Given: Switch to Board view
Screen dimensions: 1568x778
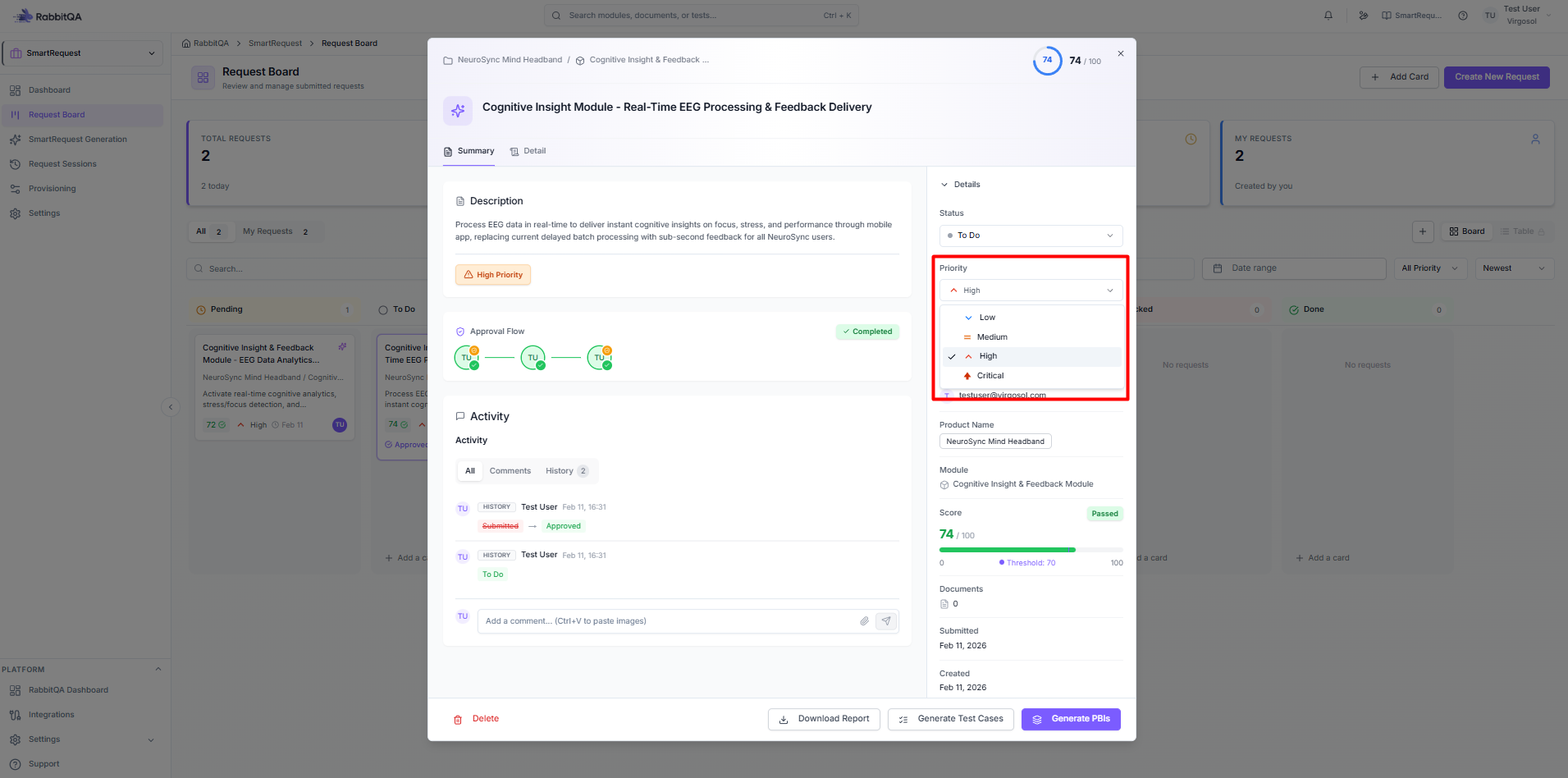Looking at the screenshot, I should [1467, 231].
